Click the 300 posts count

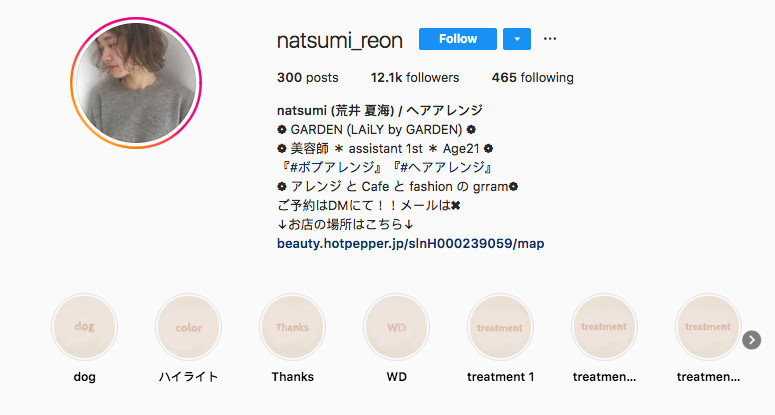click(307, 78)
